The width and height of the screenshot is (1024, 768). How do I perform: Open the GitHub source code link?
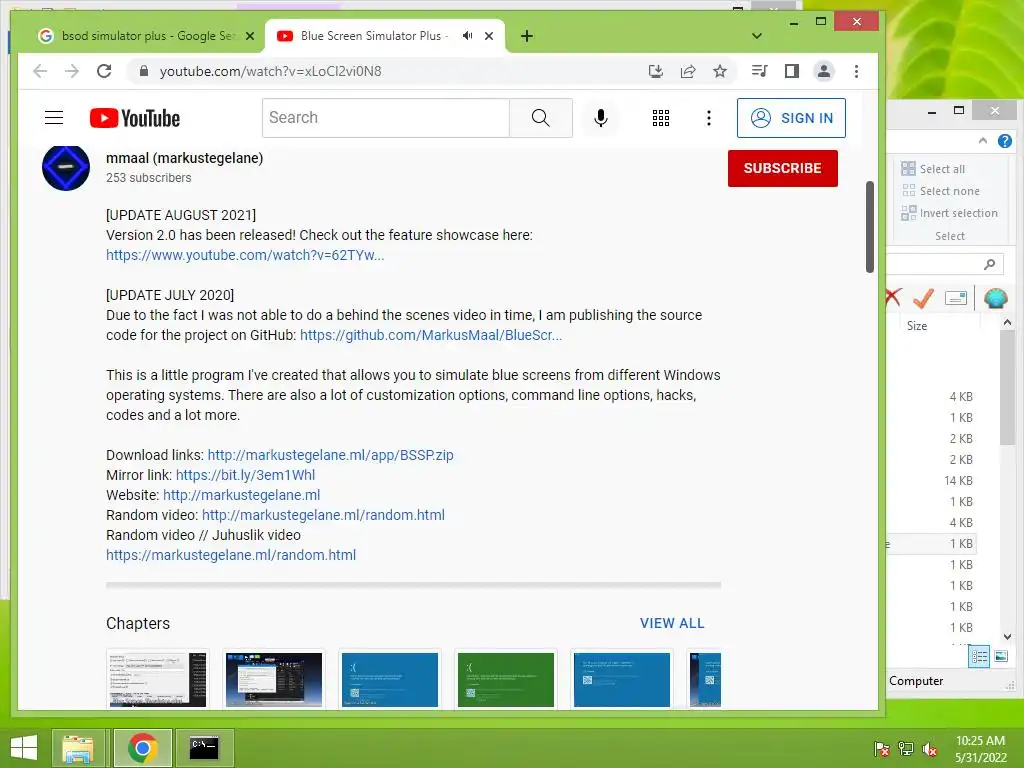click(x=431, y=335)
